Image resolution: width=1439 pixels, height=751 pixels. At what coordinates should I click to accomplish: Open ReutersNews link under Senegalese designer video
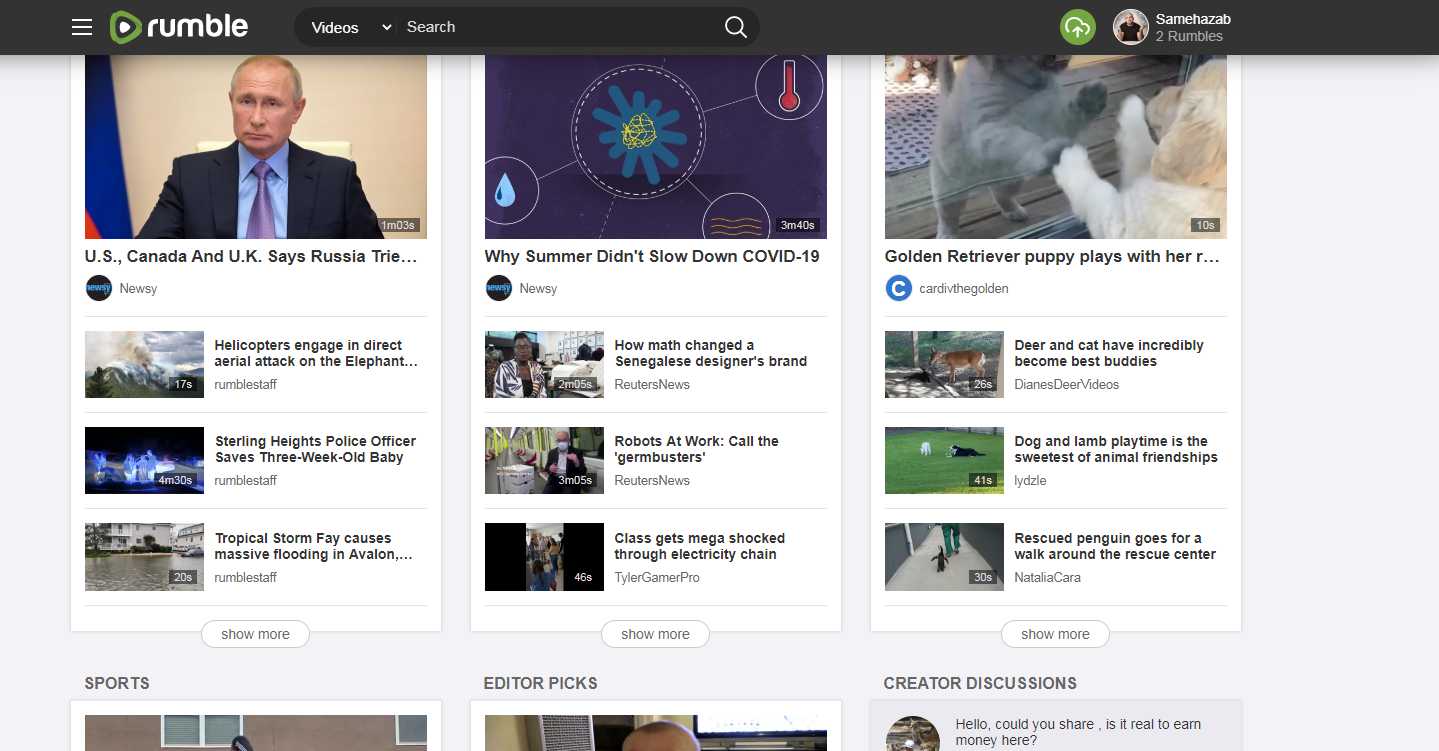(x=652, y=385)
